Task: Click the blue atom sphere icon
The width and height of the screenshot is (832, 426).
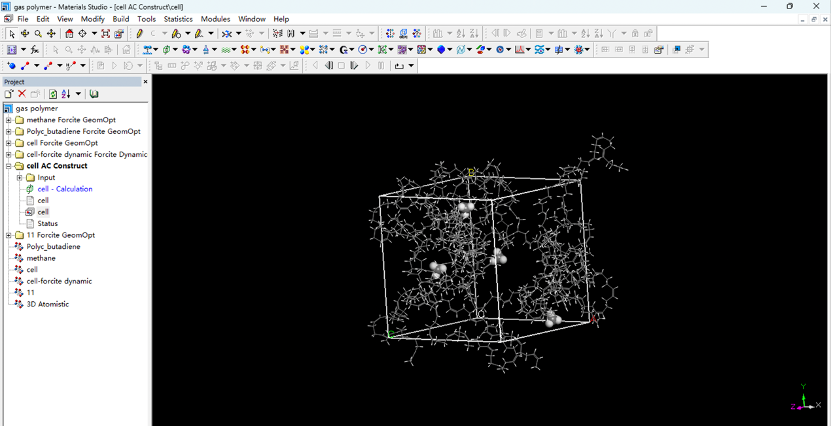Action: pyautogui.click(x=12, y=66)
